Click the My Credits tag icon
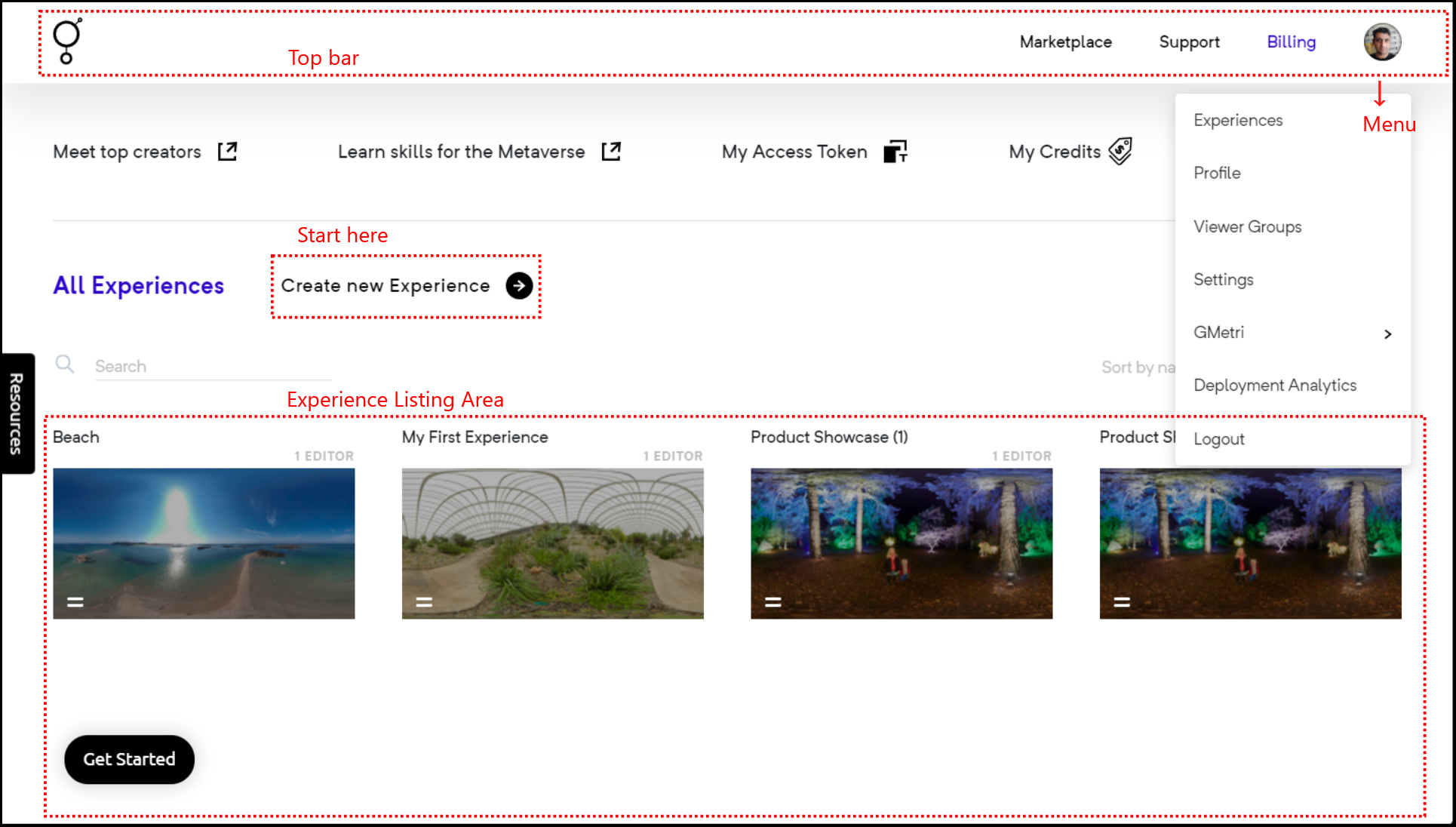 pos(1120,151)
